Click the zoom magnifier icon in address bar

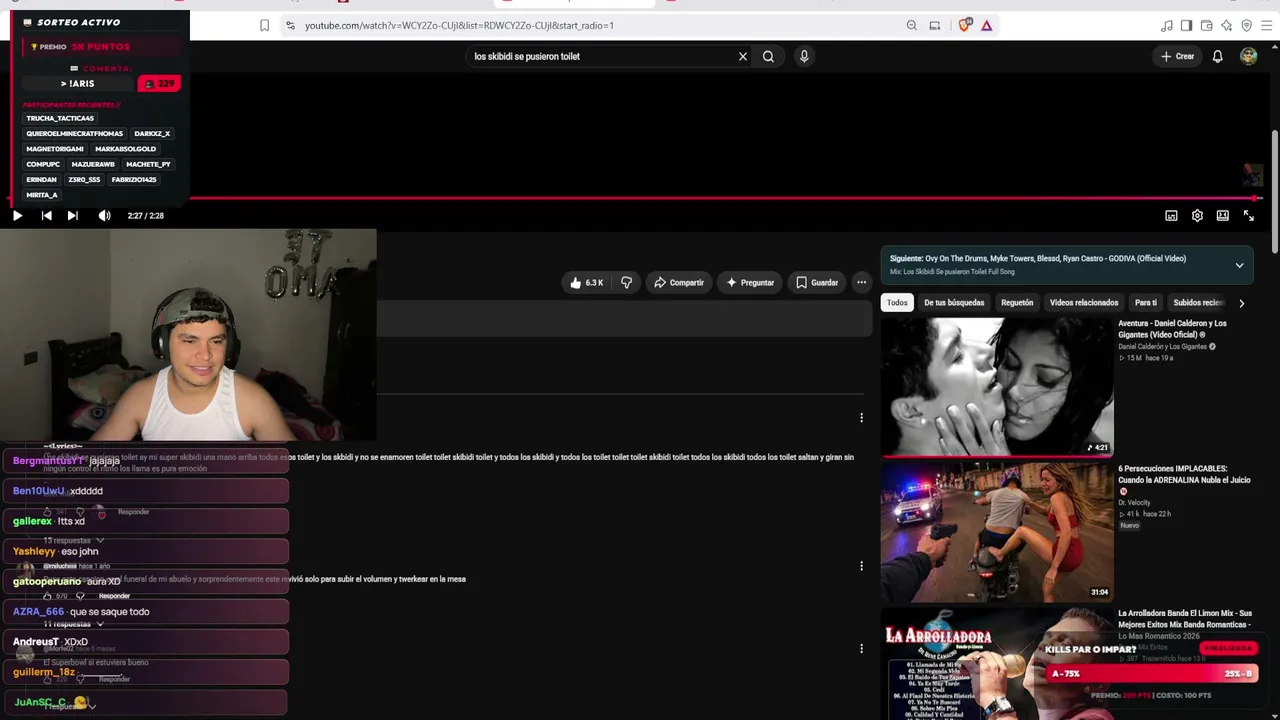point(911,25)
